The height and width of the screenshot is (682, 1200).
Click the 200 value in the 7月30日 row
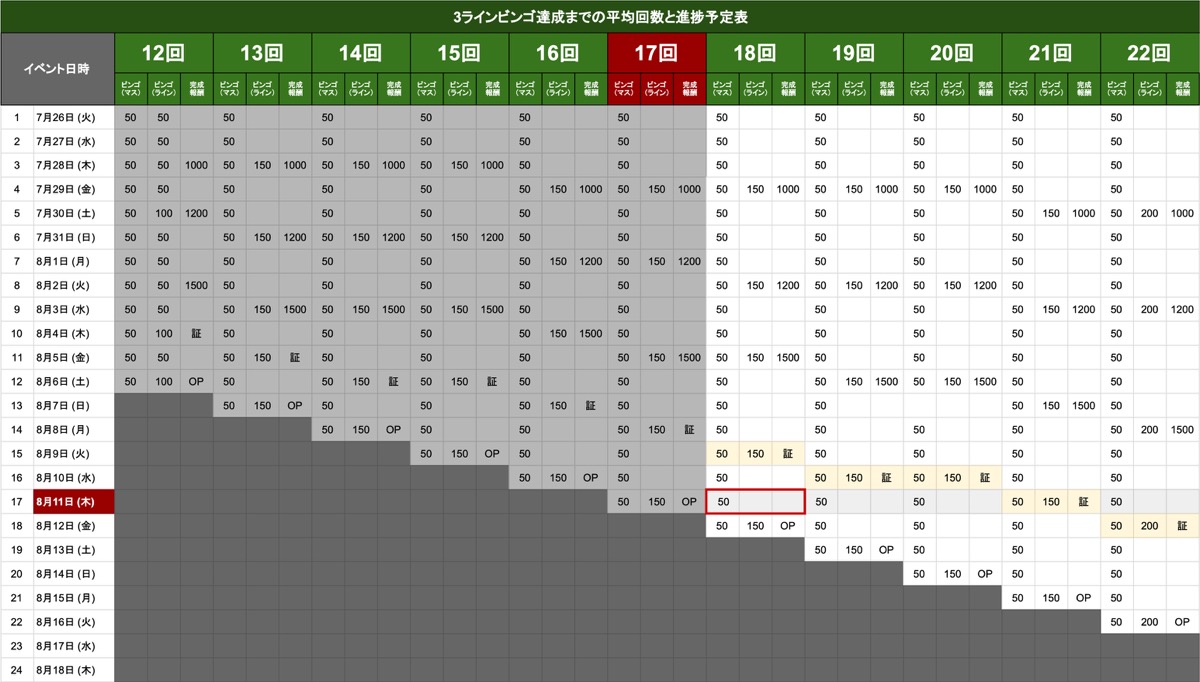click(x=1149, y=213)
